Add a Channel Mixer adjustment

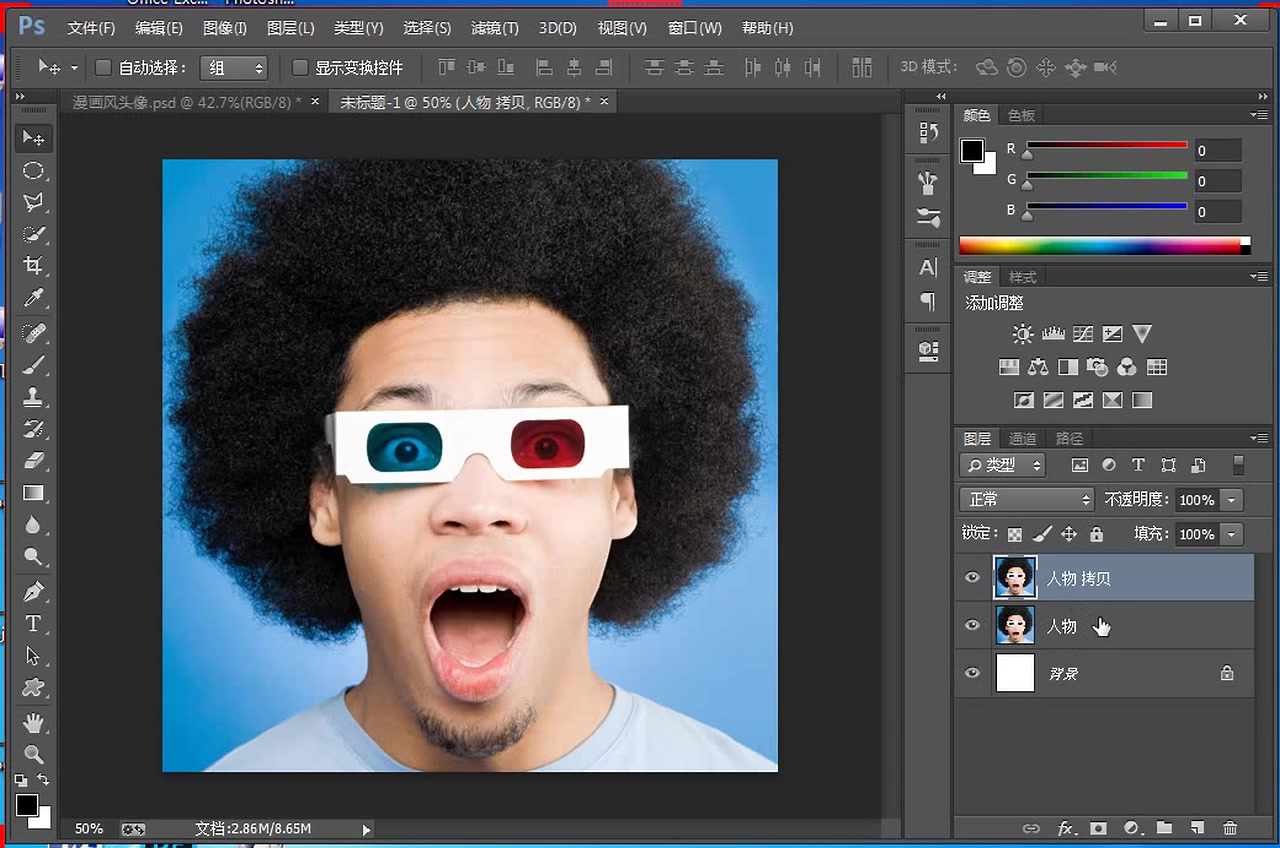[x=1127, y=367]
